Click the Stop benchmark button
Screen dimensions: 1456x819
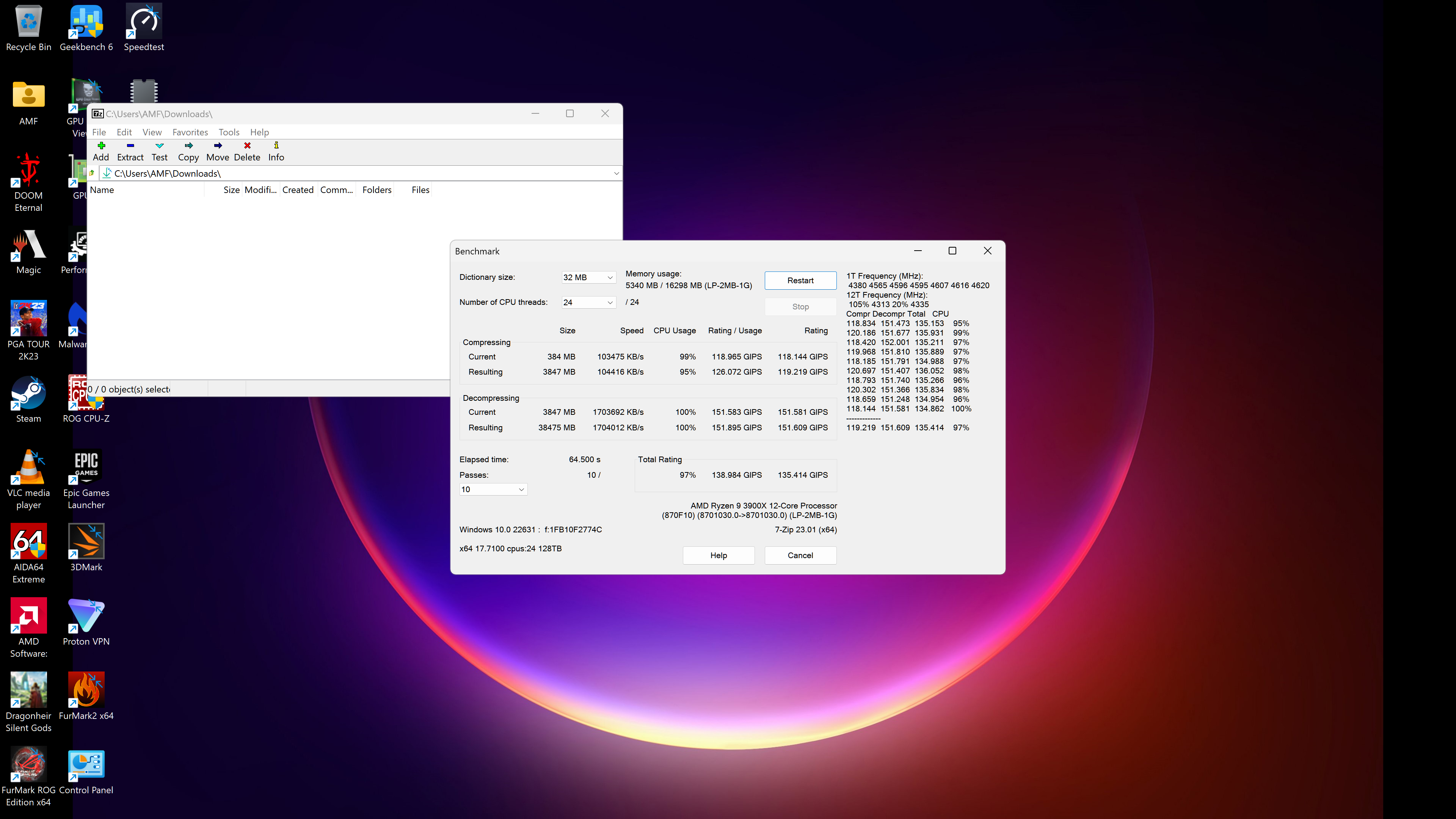coord(800,306)
